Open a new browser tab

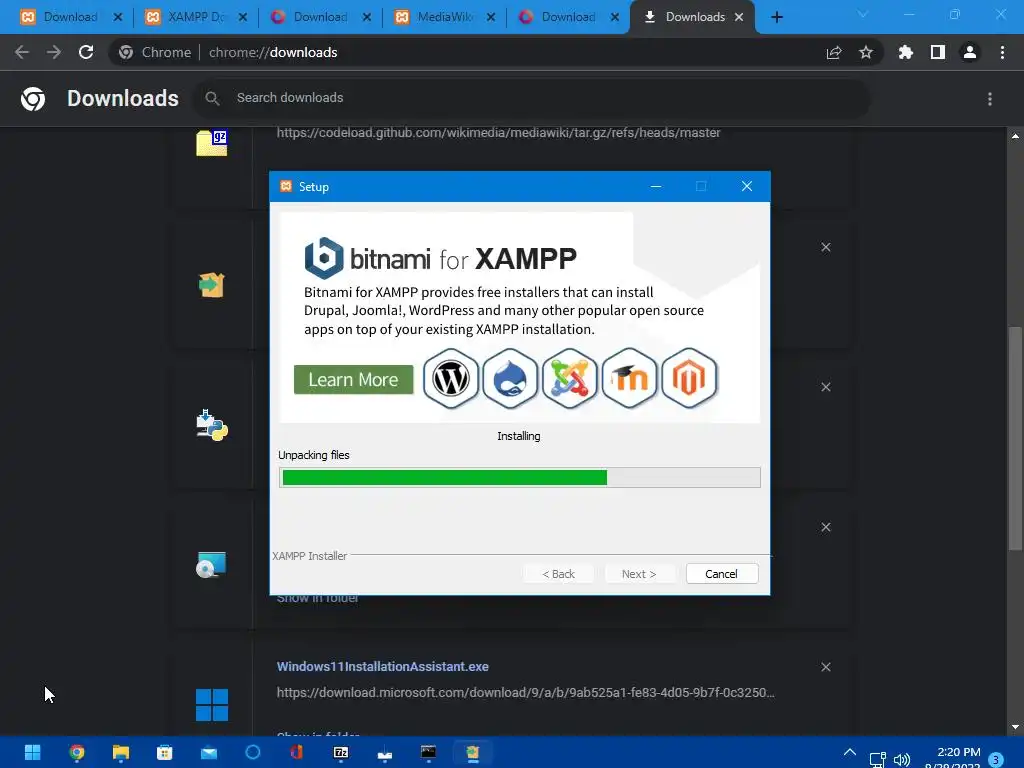[776, 17]
